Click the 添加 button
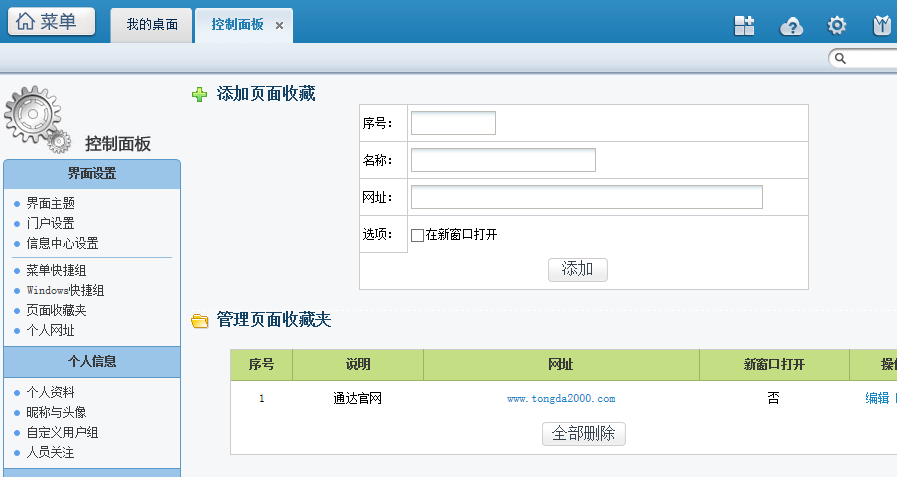This screenshot has height=477, width=897. (x=577, y=269)
